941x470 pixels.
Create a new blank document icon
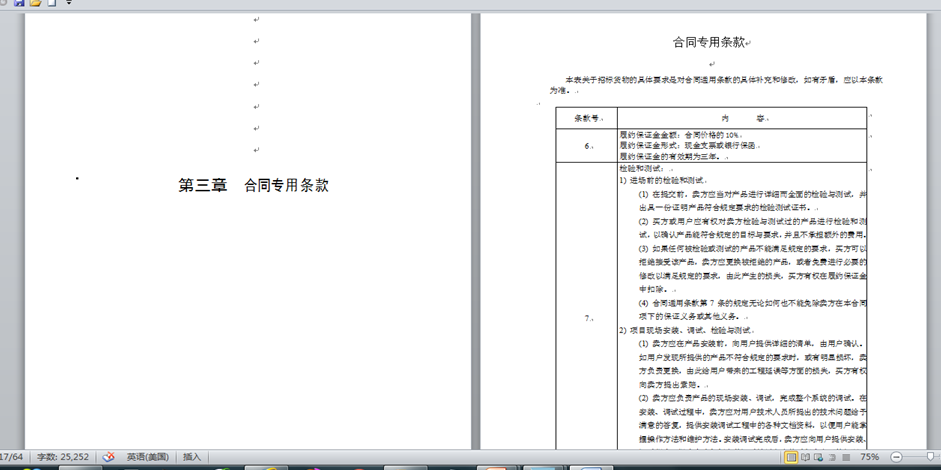[x=52, y=3]
